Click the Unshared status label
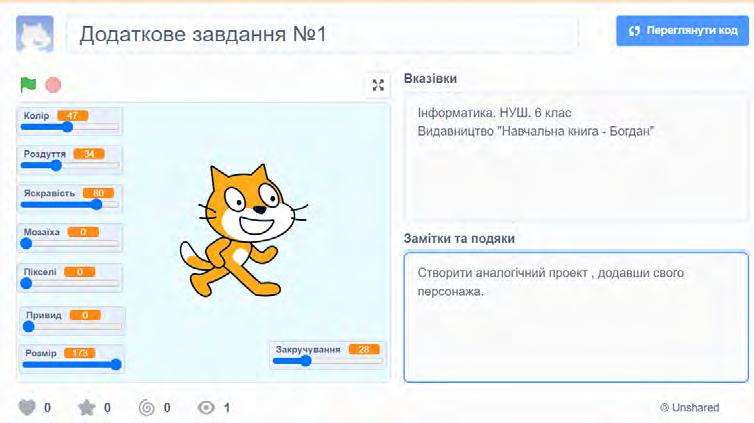The width and height of the screenshot is (754, 423). click(x=690, y=408)
